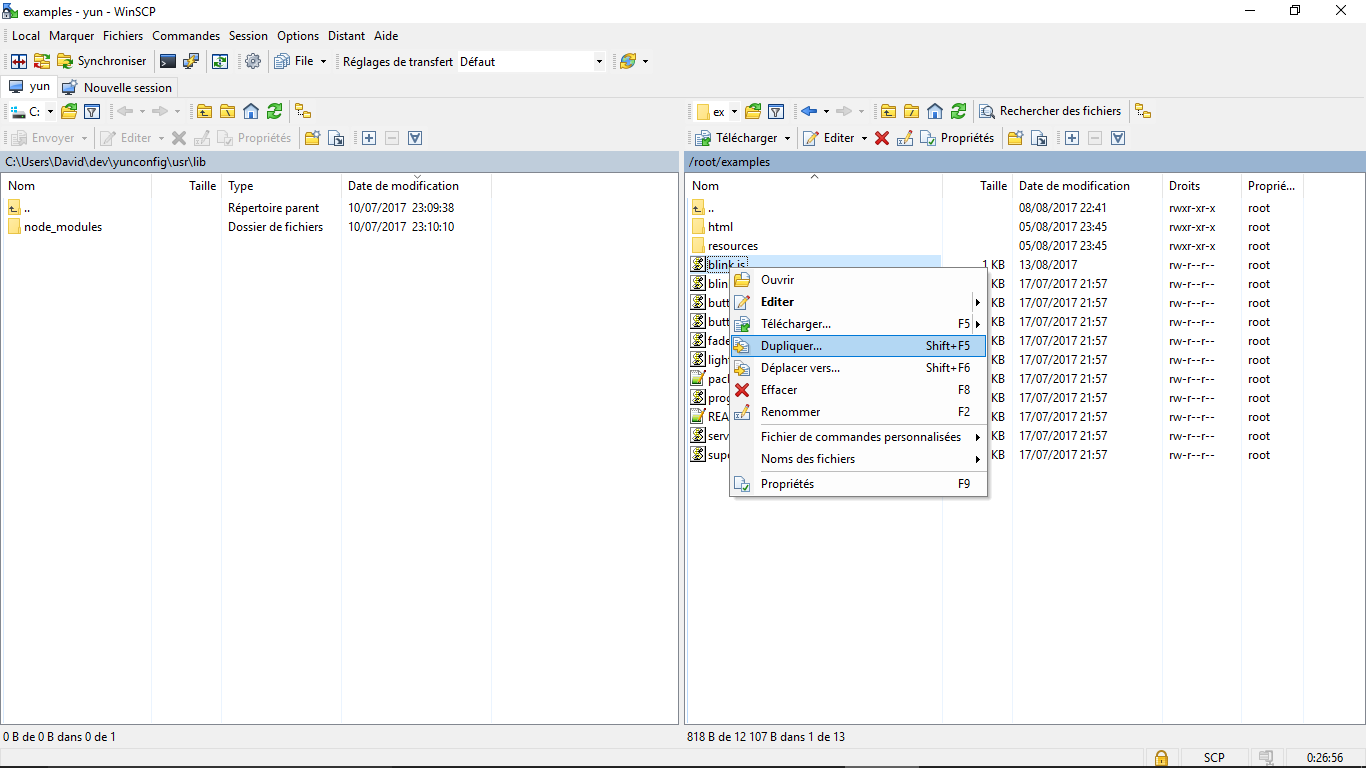Select the node_modules folder

pos(63,227)
